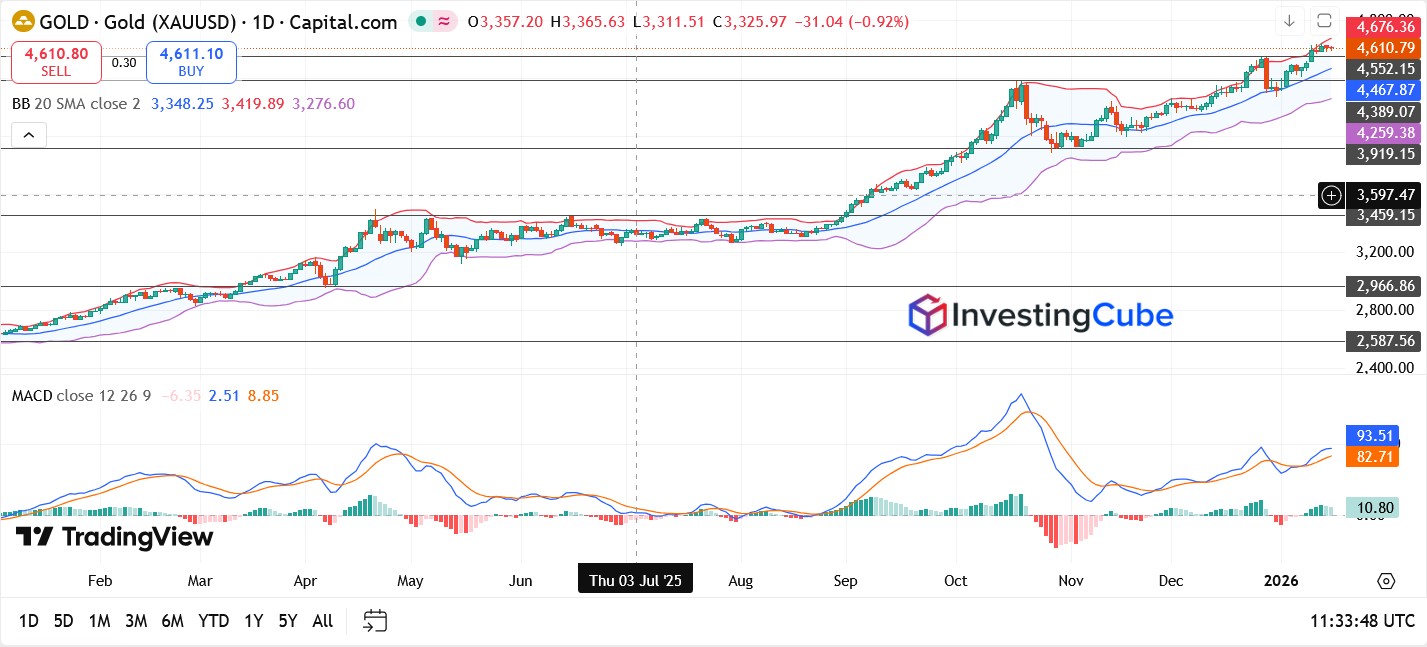Open the go-to-date calendar icon
Viewport: 1427px width, 647px height.
pyautogui.click(x=375, y=620)
